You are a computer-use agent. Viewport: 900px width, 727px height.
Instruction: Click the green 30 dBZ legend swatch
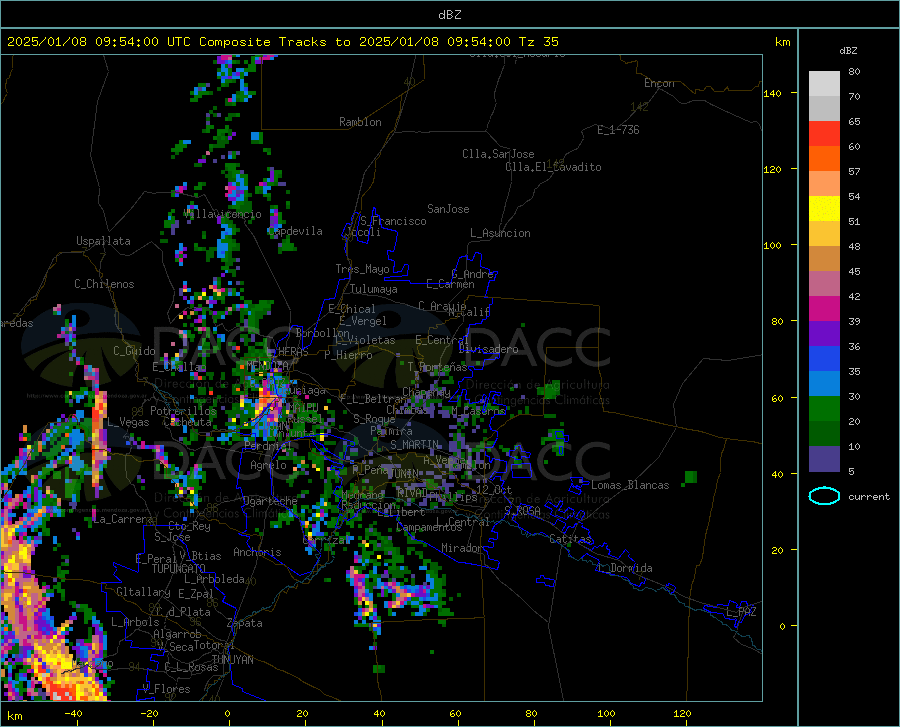824,409
